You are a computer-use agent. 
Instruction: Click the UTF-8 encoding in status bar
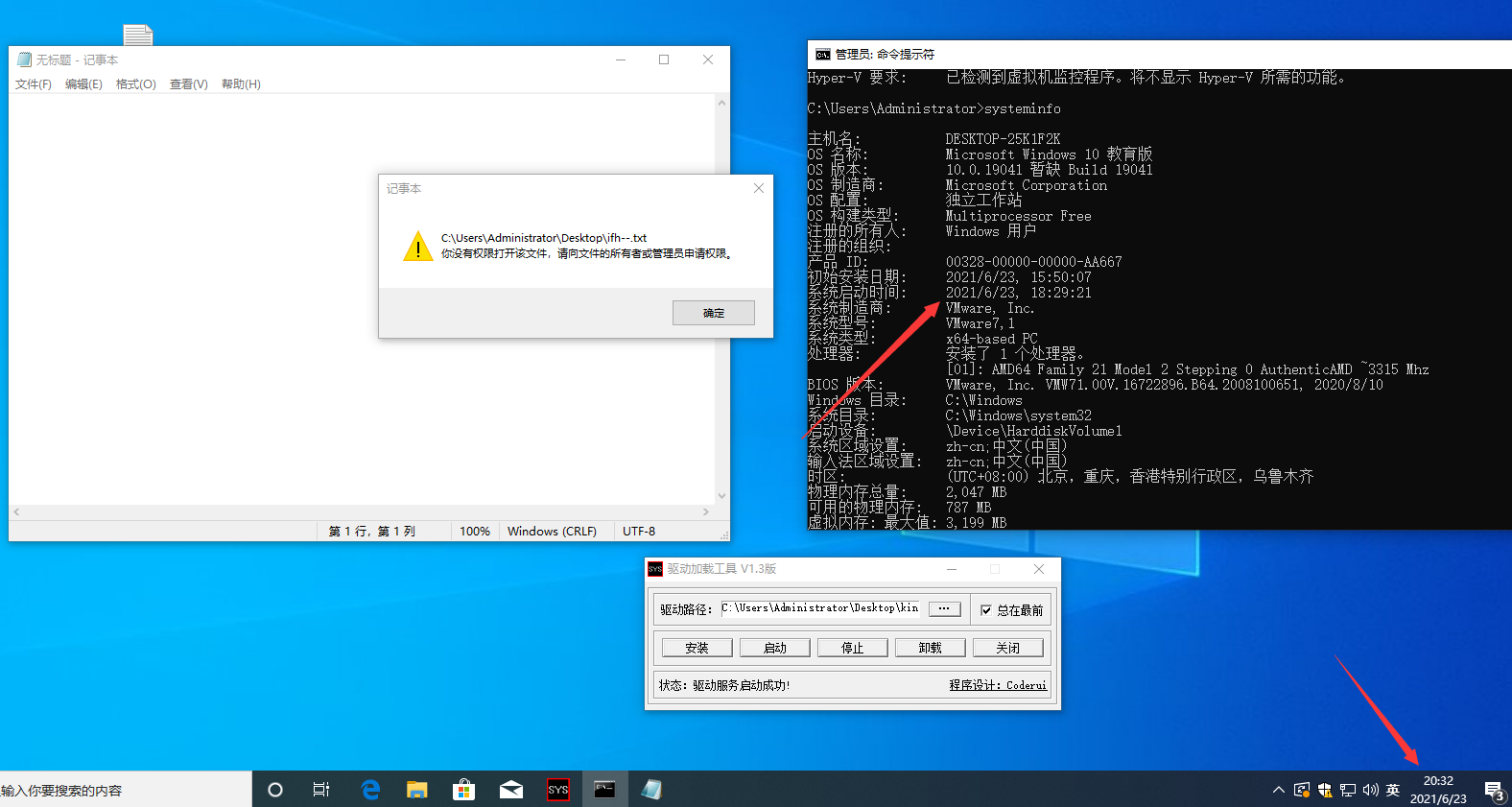point(639,531)
